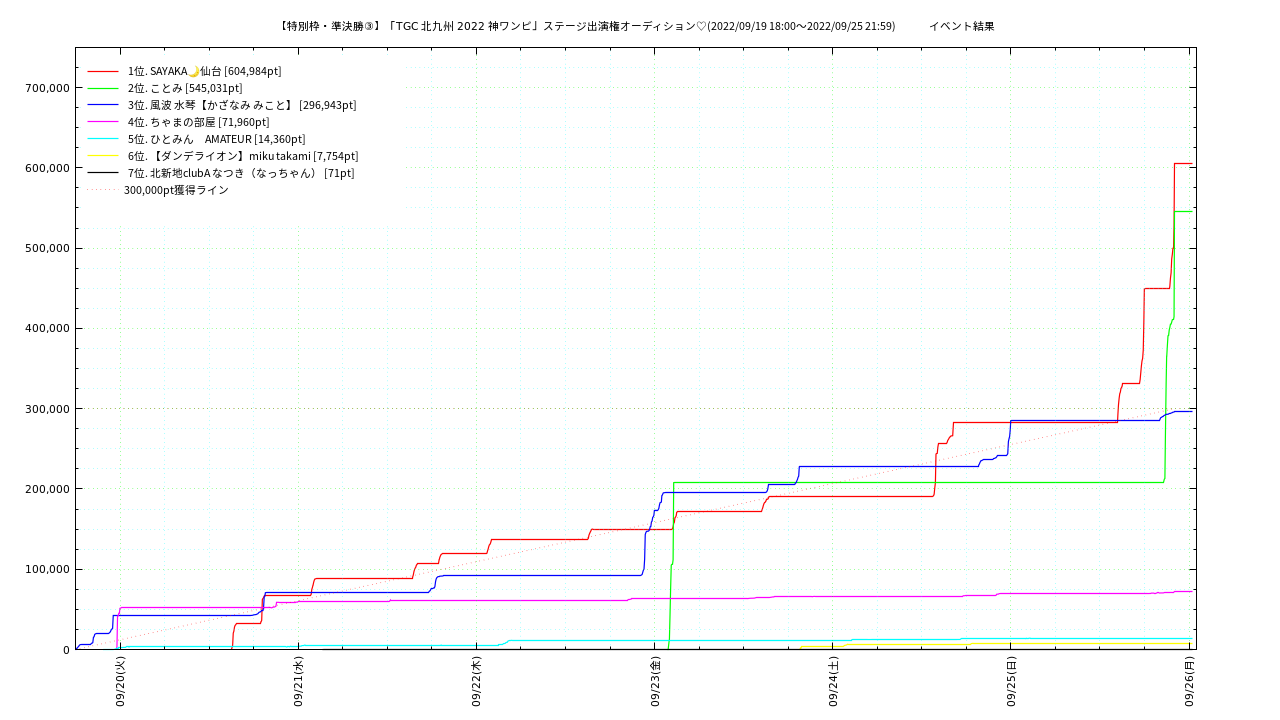Click the 0 y-axis label
1280x720 pixels.
[x=66, y=650]
